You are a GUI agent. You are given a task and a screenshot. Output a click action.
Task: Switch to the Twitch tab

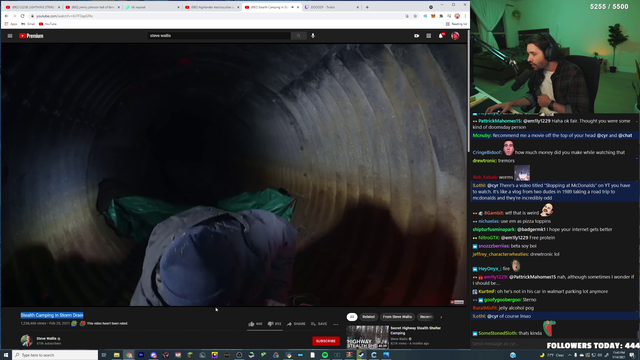(x=331, y=7)
